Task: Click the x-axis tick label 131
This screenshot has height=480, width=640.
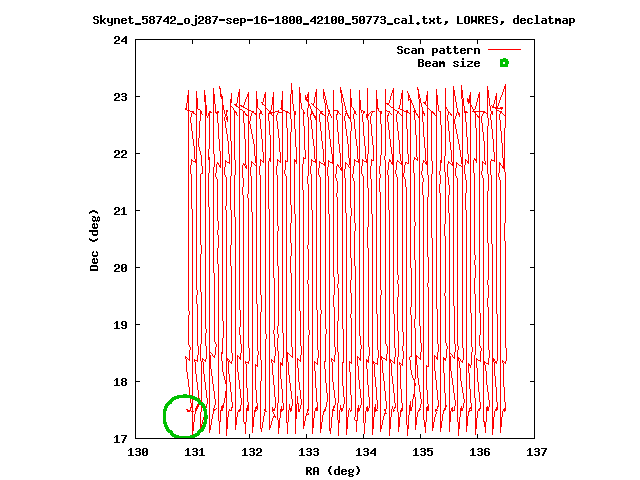Action: coord(194,453)
